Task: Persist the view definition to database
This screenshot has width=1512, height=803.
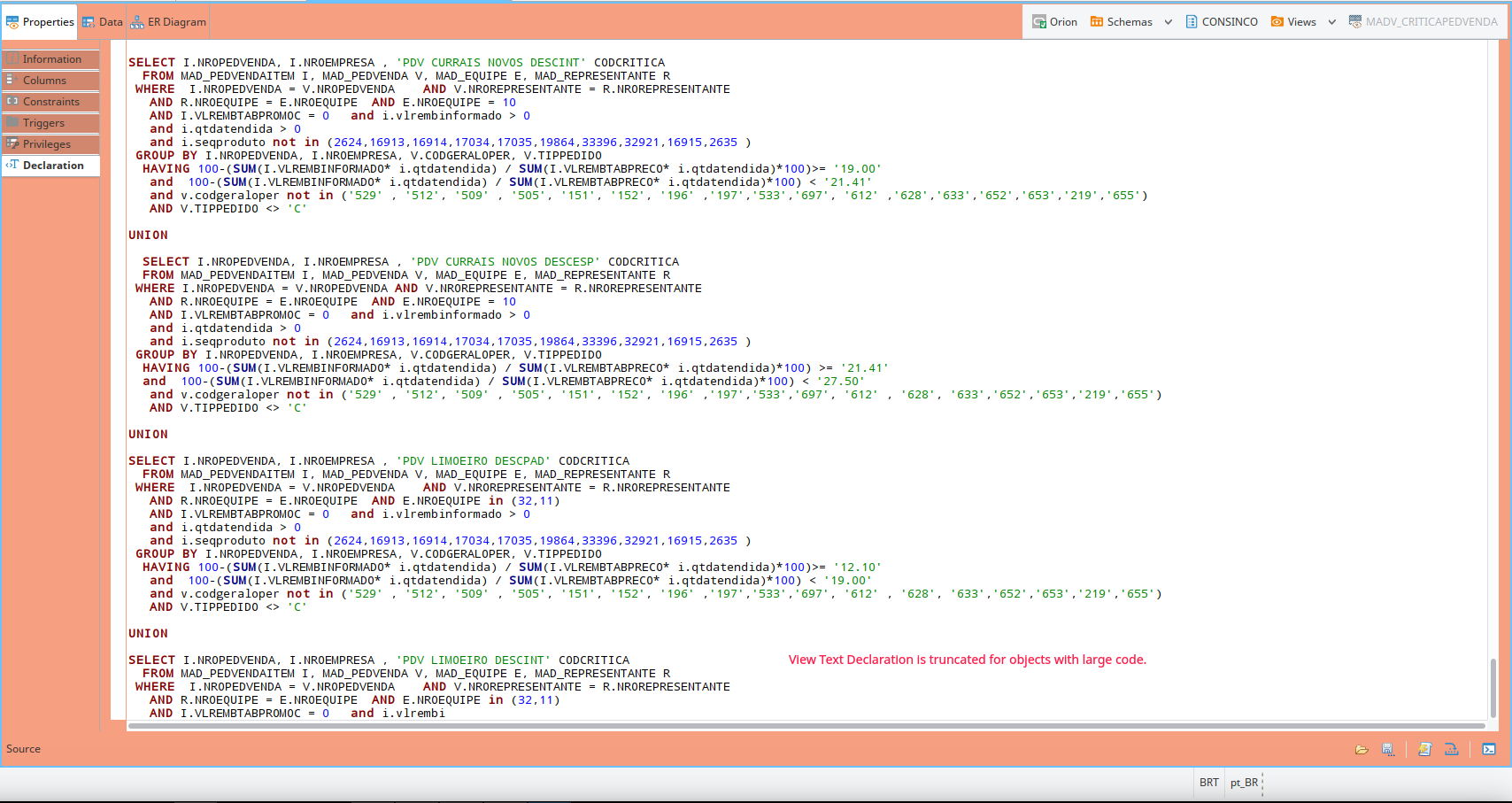Action: pyautogui.click(x=1452, y=749)
